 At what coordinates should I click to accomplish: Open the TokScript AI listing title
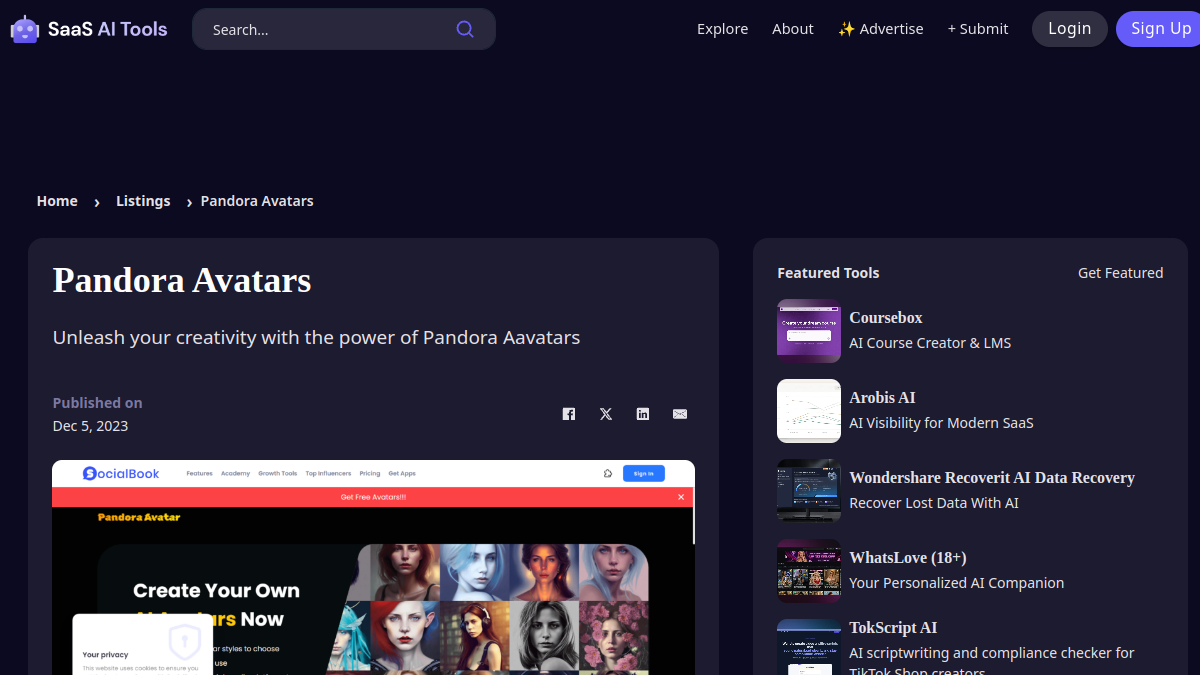[x=893, y=627]
